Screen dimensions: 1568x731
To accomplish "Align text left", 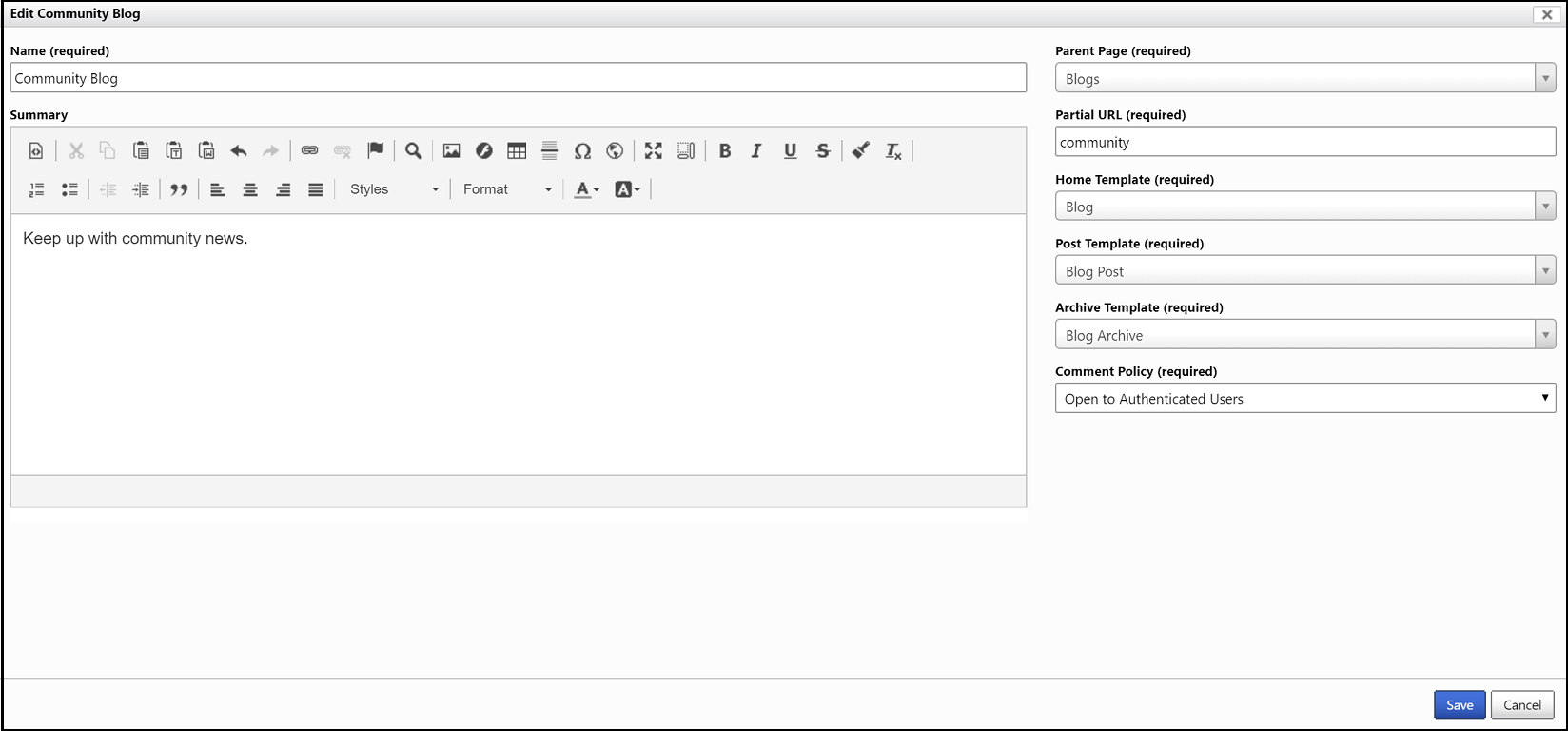I will 218,189.
